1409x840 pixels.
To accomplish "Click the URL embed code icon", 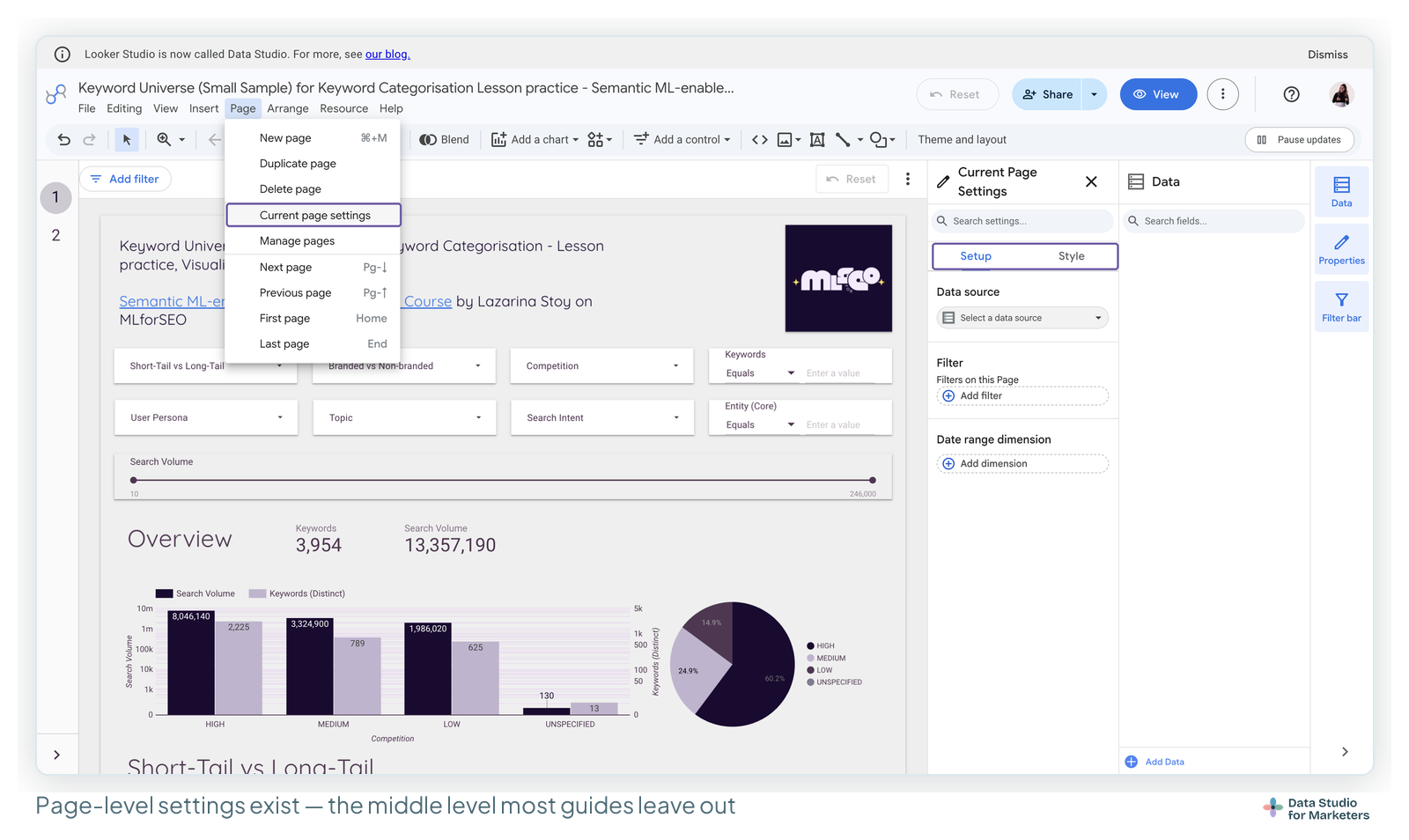I will pos(759,139).
